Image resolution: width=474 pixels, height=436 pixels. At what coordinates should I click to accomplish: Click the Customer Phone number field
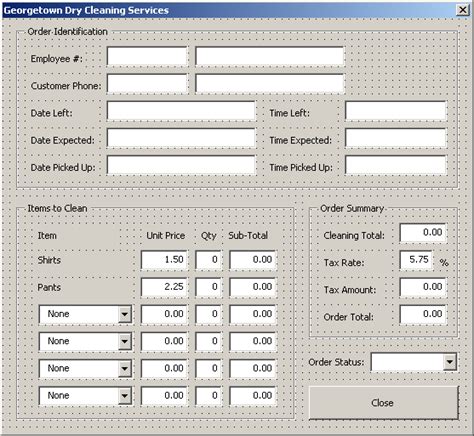[147, 83]
